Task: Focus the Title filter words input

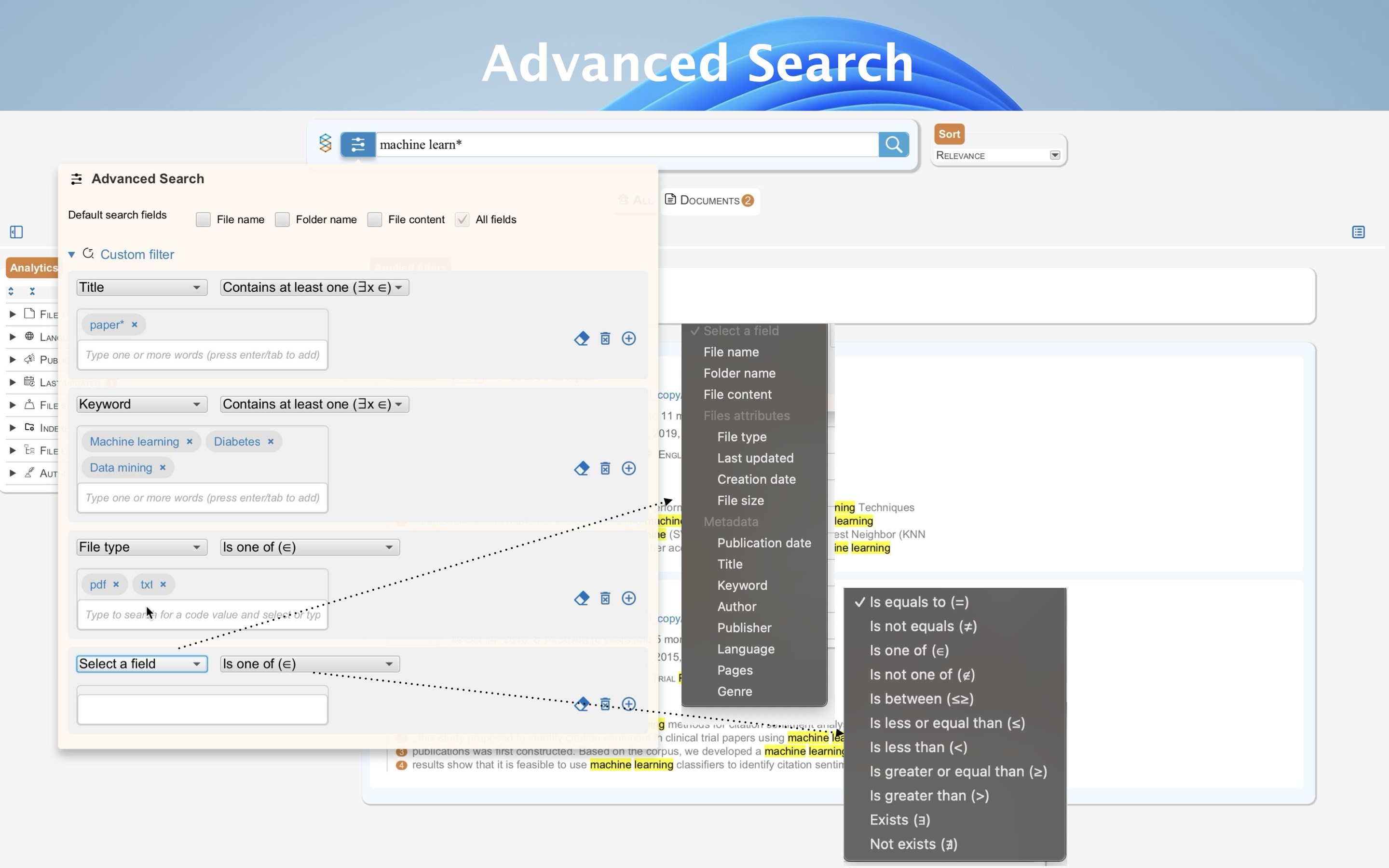Action: click(203, 355)
